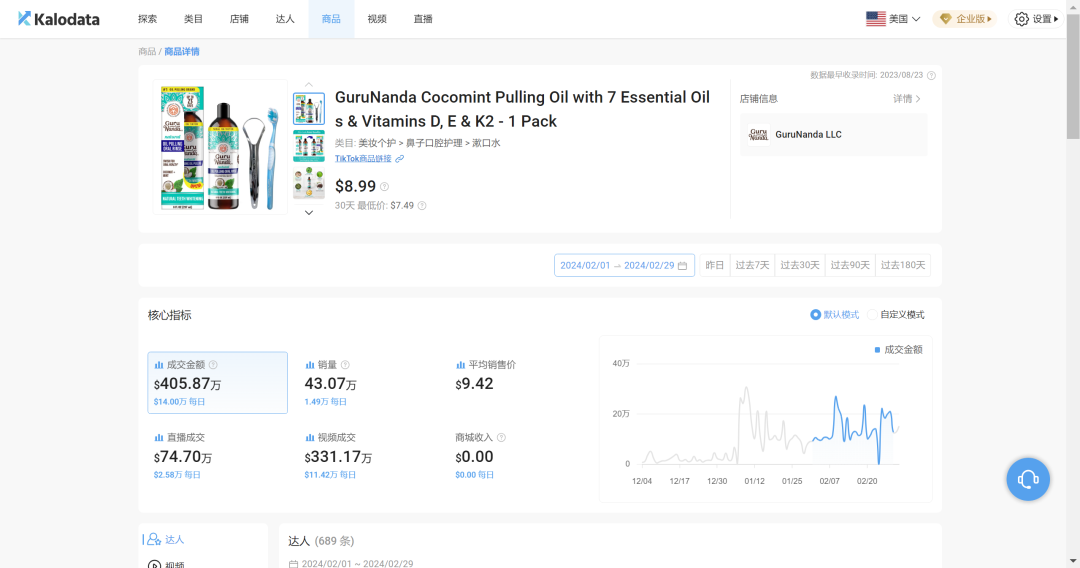The width and height of the screenshot is (1080, 568).
Task: Open the 直播 navigation tab
Action: 423,19
